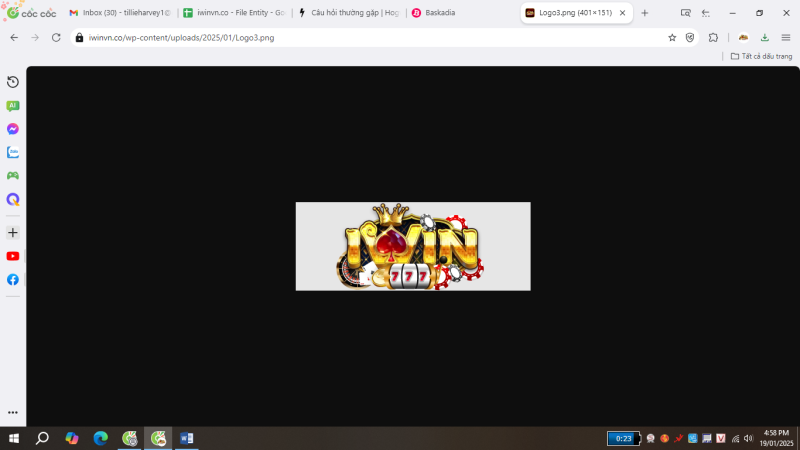Open Zalo from the sidebar

pos(13,153)
